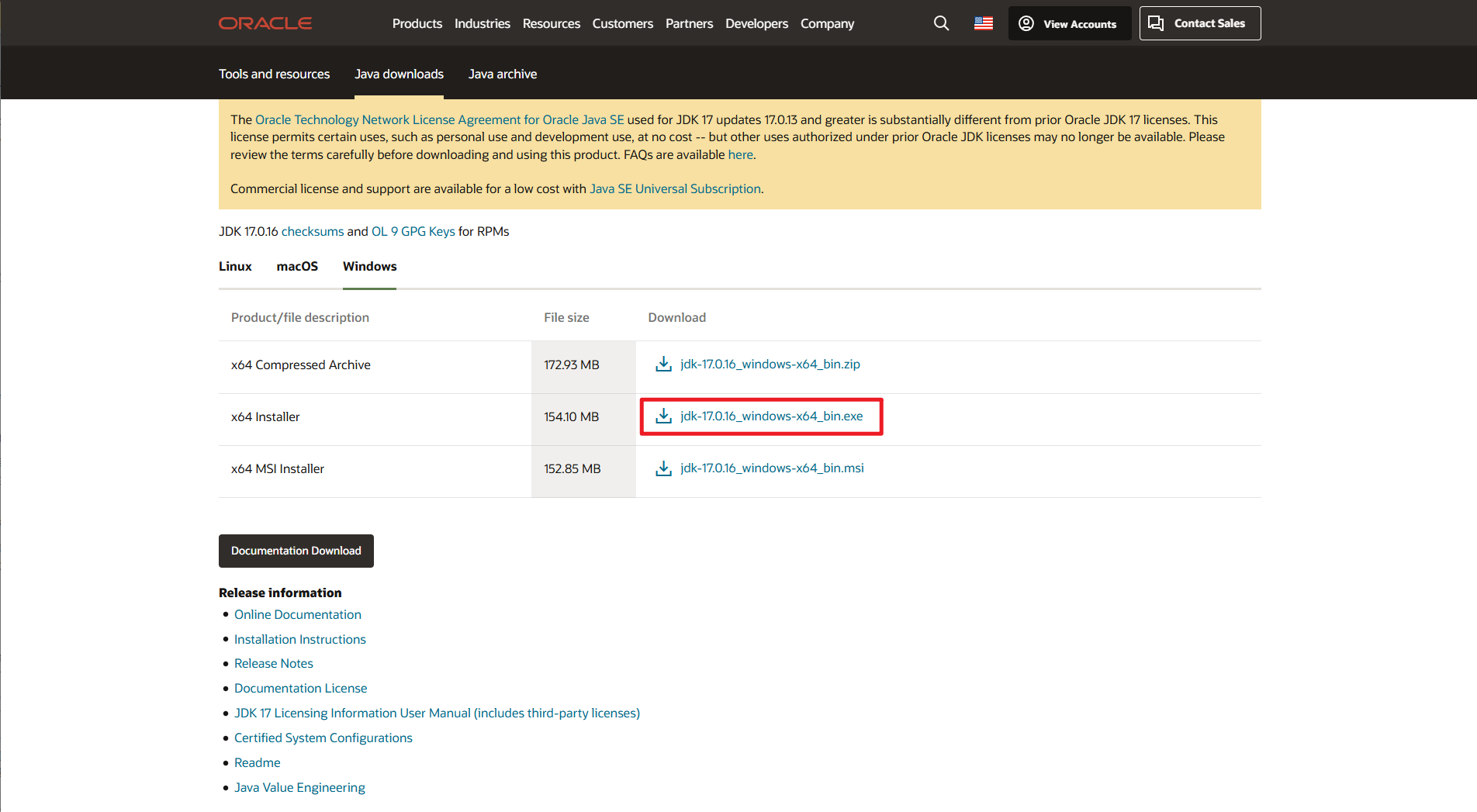Viewport: 1477px width, 812px height.
Task: Click the Oracle logo
Action: tap(265, 22)
